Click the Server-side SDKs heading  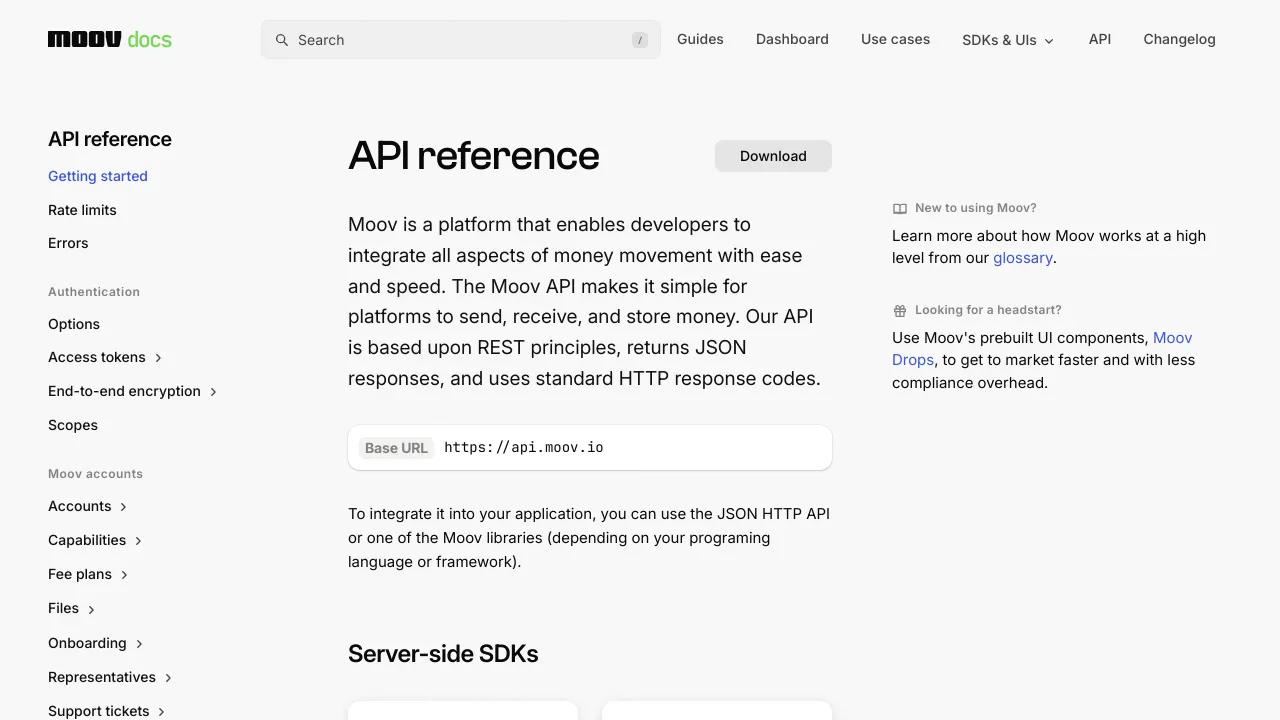[443, 654]
